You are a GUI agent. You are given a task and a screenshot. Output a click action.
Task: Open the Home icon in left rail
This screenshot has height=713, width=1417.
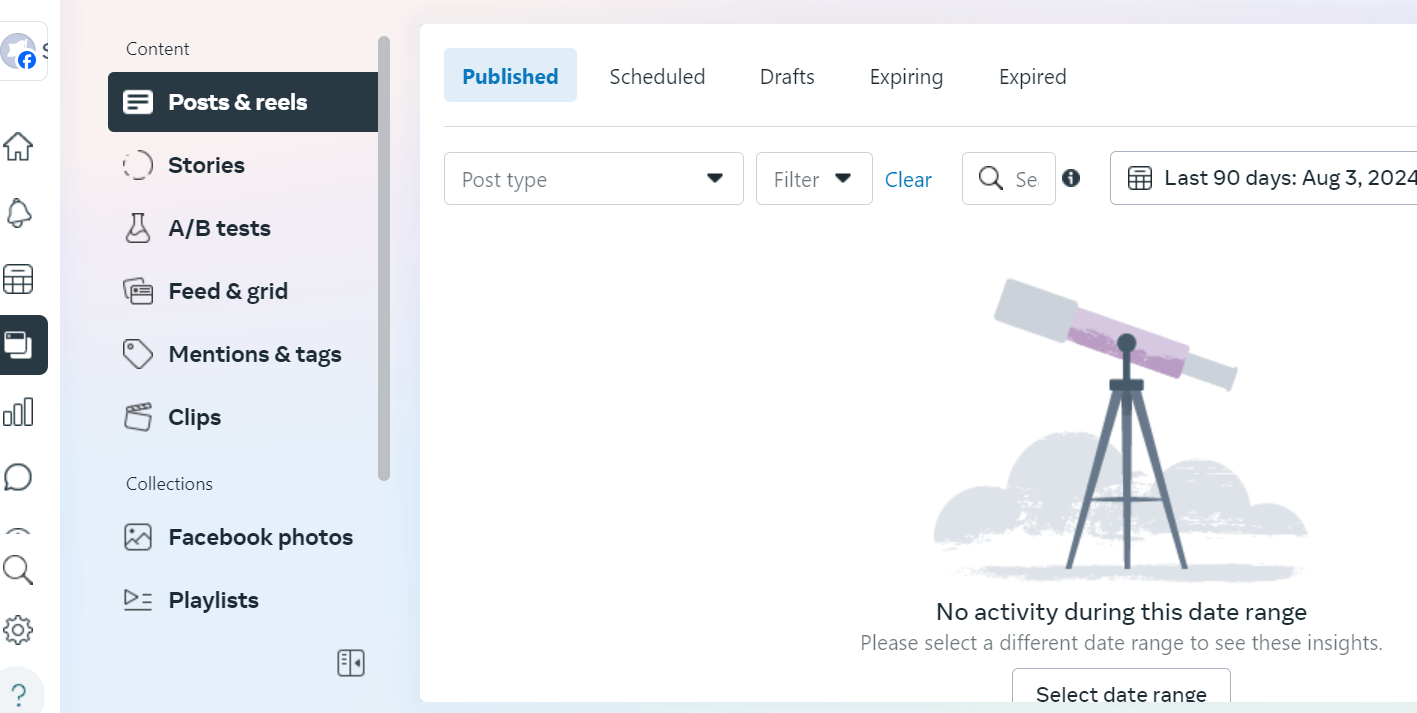pos(18,146)
